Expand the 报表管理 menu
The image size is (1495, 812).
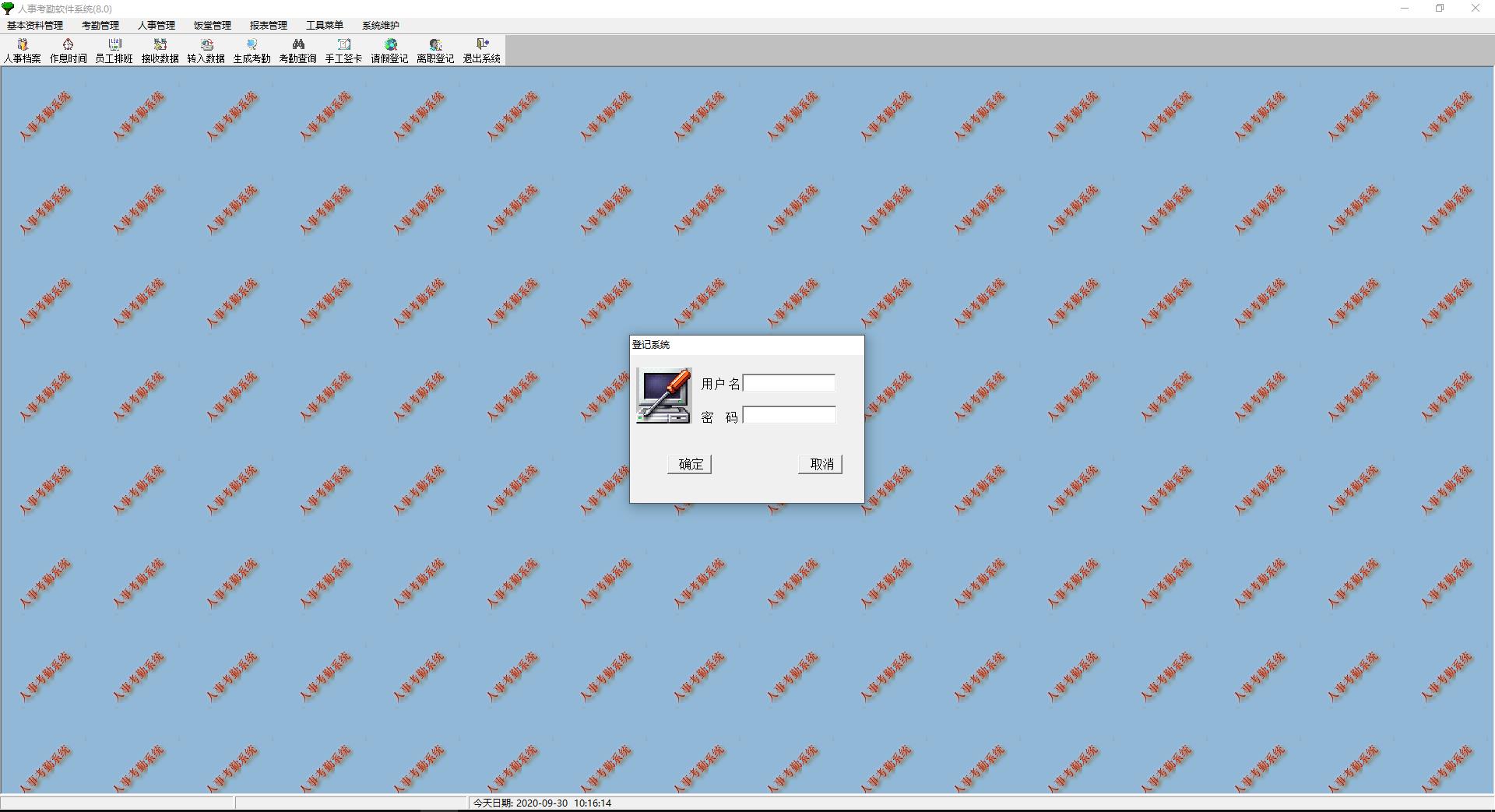269,25
